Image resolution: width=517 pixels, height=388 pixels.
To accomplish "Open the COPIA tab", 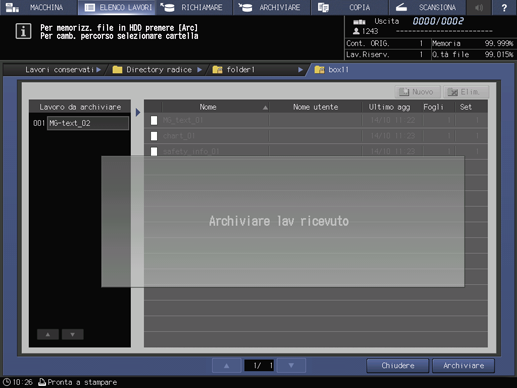I will click(x=349, y=7).
